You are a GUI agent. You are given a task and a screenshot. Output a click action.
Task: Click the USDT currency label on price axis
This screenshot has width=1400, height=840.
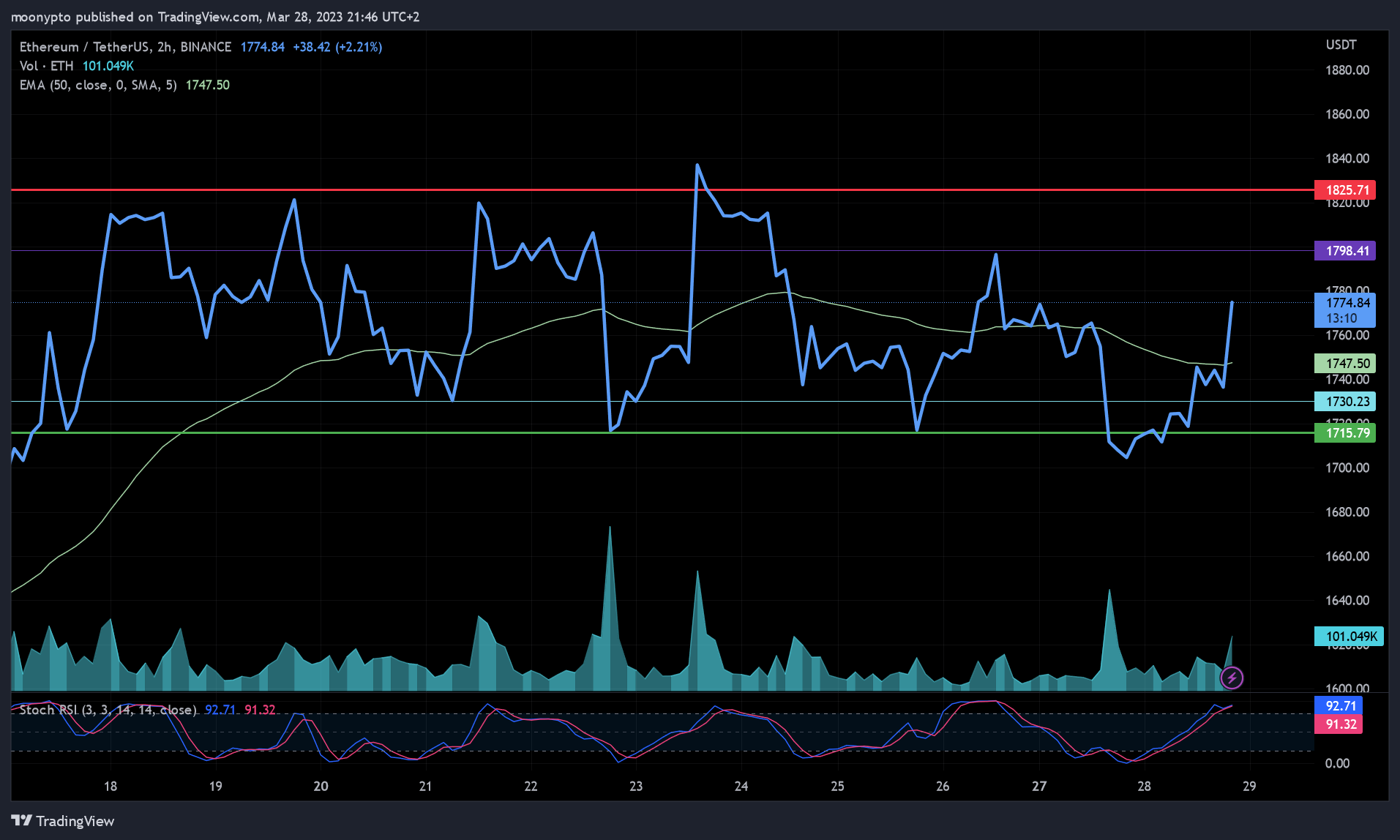[1341, 45]
